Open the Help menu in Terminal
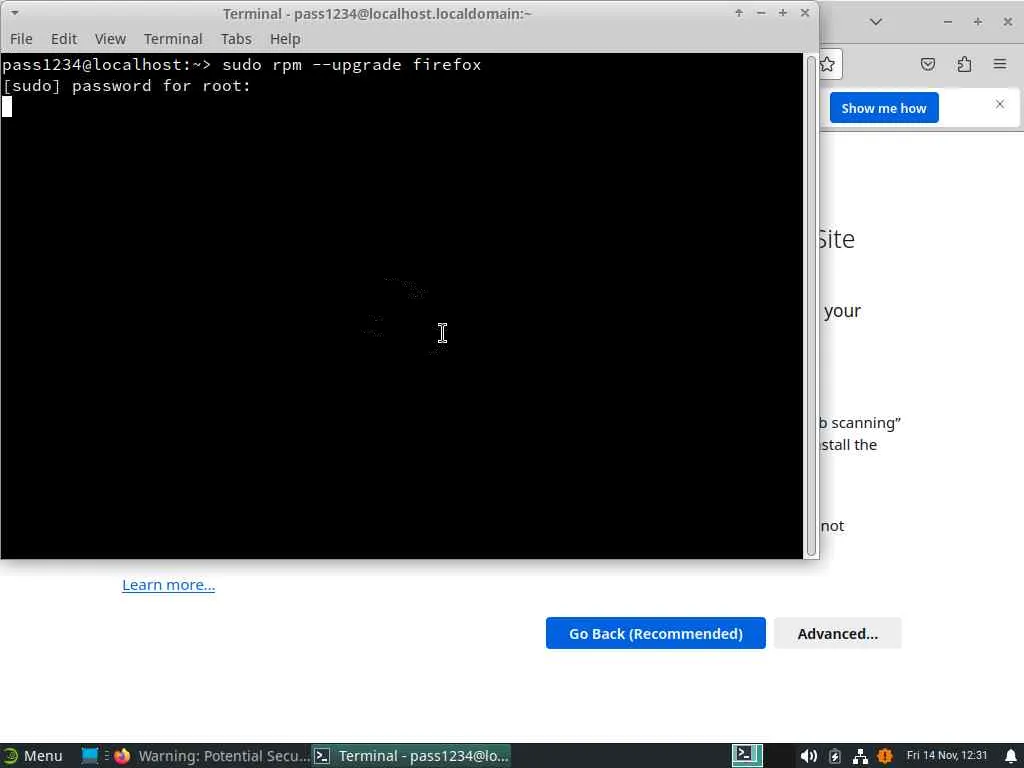The height and width of the screenshot is (768, 1024). click(x=285, y=39)
